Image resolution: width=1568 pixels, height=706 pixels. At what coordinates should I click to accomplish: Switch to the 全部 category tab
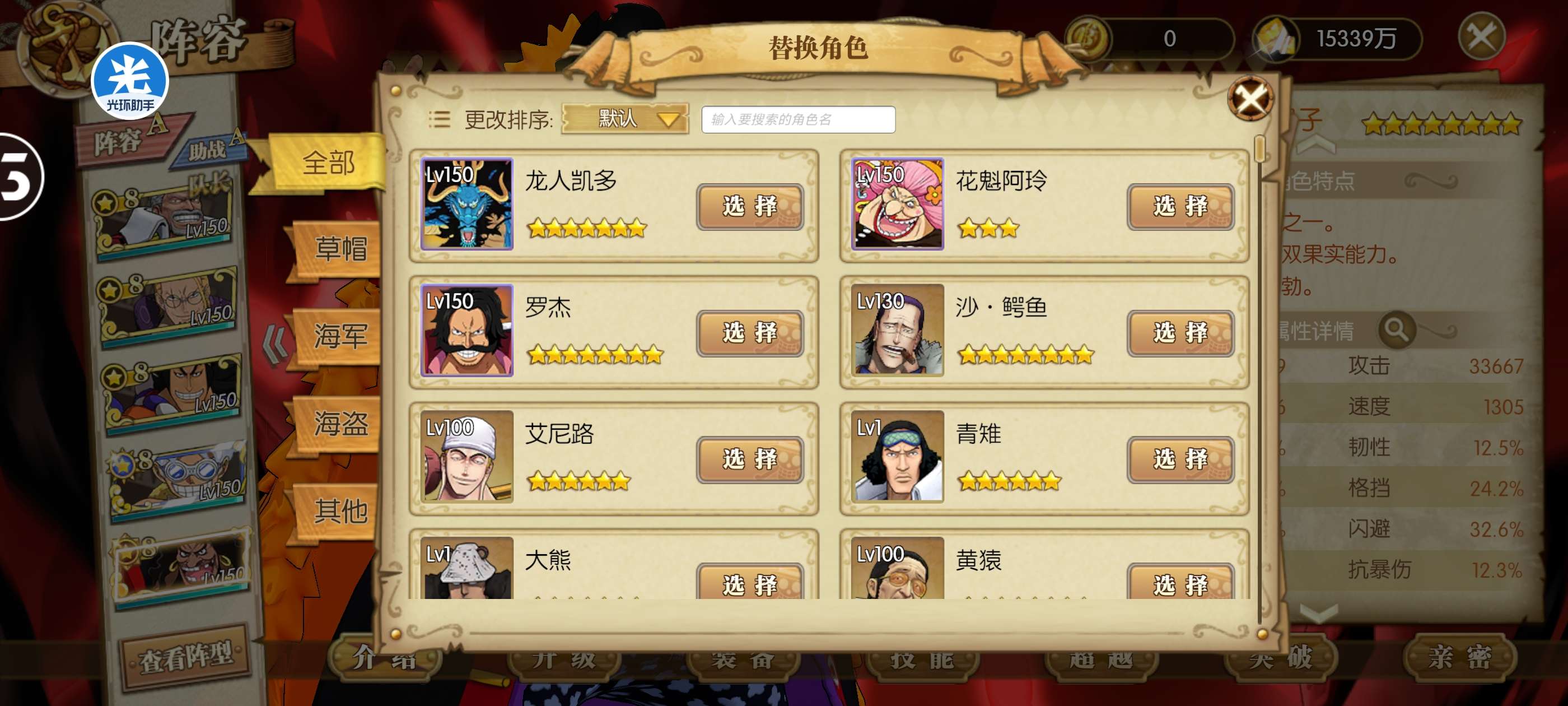(329, 162)
